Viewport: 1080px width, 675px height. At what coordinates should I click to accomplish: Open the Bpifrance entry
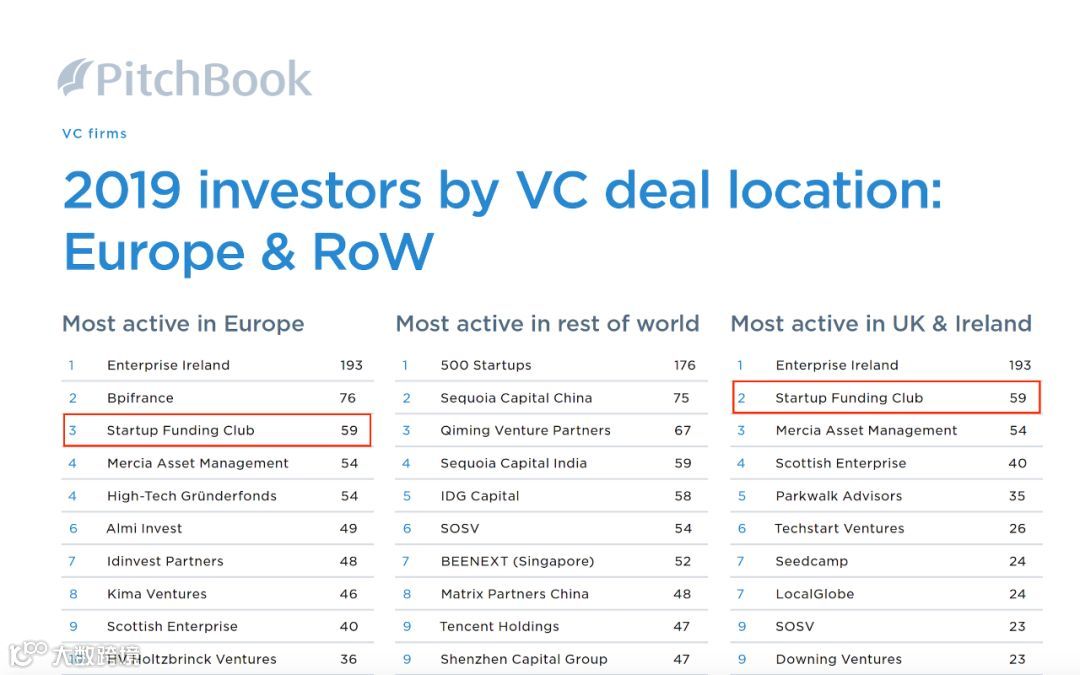point(140,398)
